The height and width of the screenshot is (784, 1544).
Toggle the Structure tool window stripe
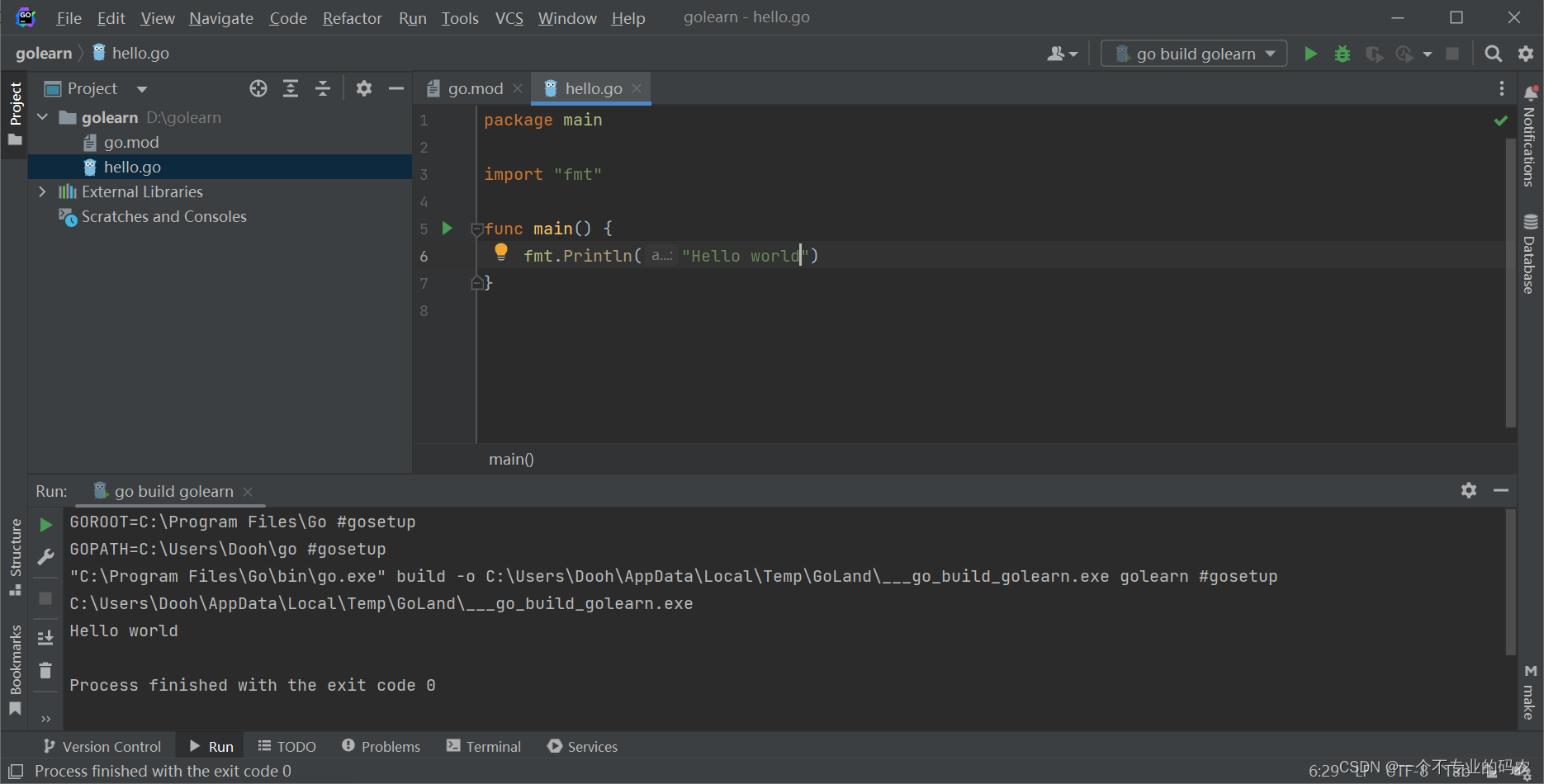tap(15, 557)
